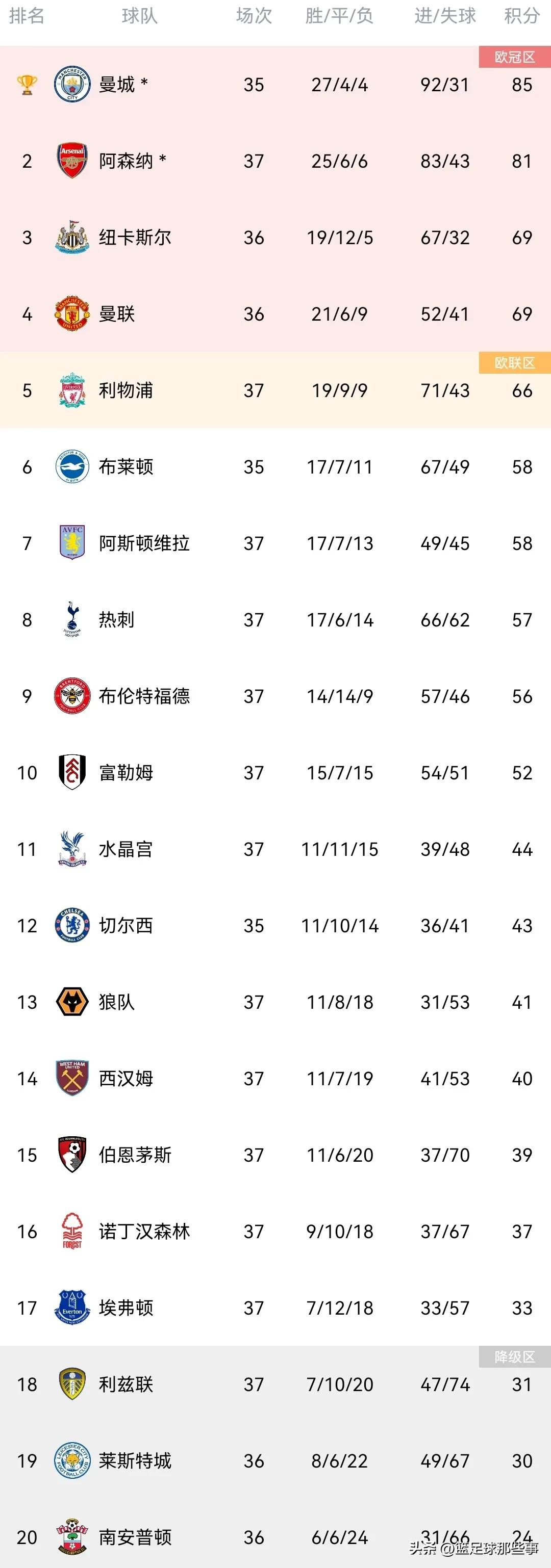Open the Leicester City fox crest
Image resolution: width=551 pixels, height=1568 pixels.
click(72, 1460)
